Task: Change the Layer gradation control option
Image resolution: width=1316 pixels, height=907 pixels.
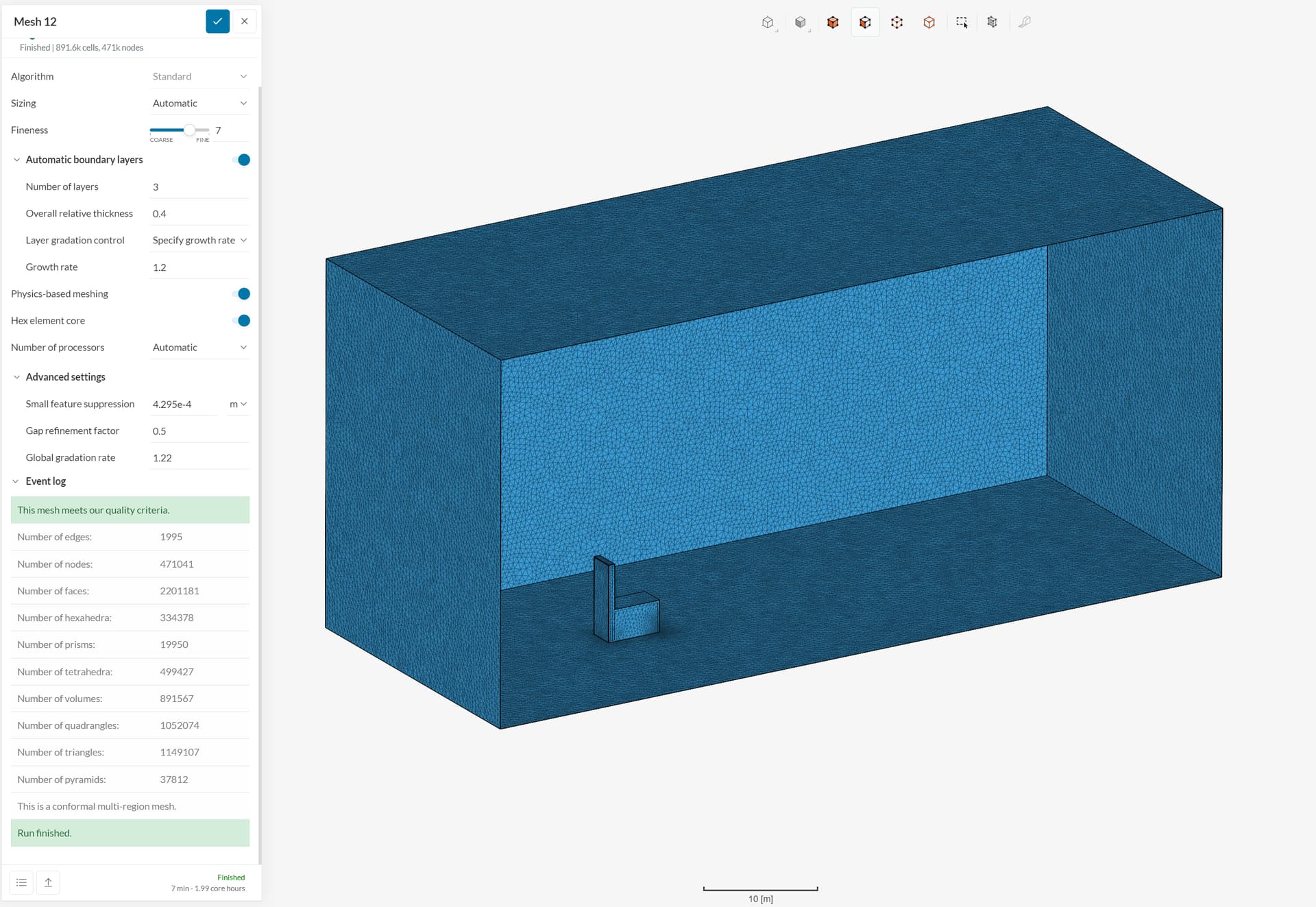Action: pos(198,240)
